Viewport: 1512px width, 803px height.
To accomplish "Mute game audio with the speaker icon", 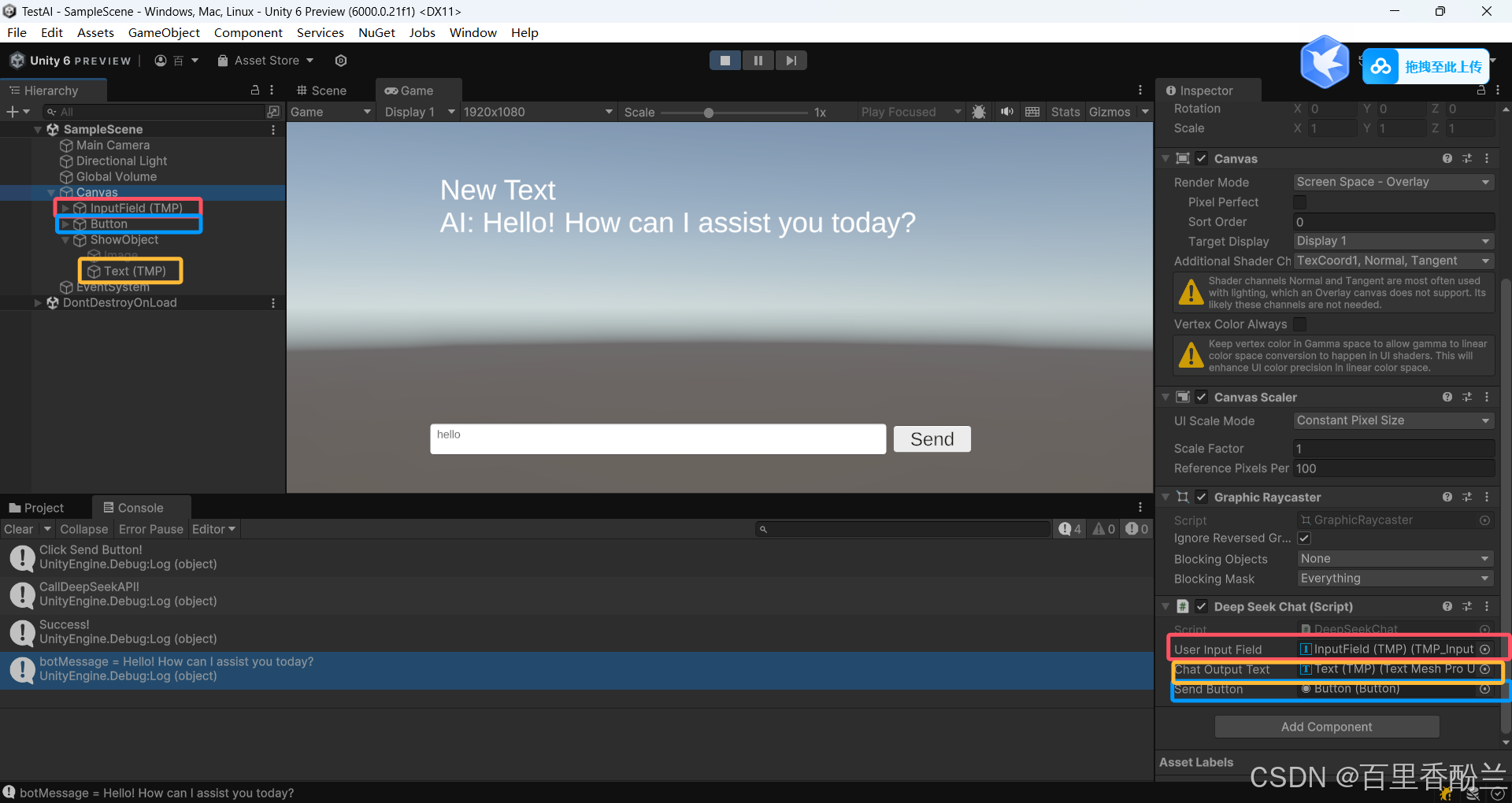I will pos(1006,112).
